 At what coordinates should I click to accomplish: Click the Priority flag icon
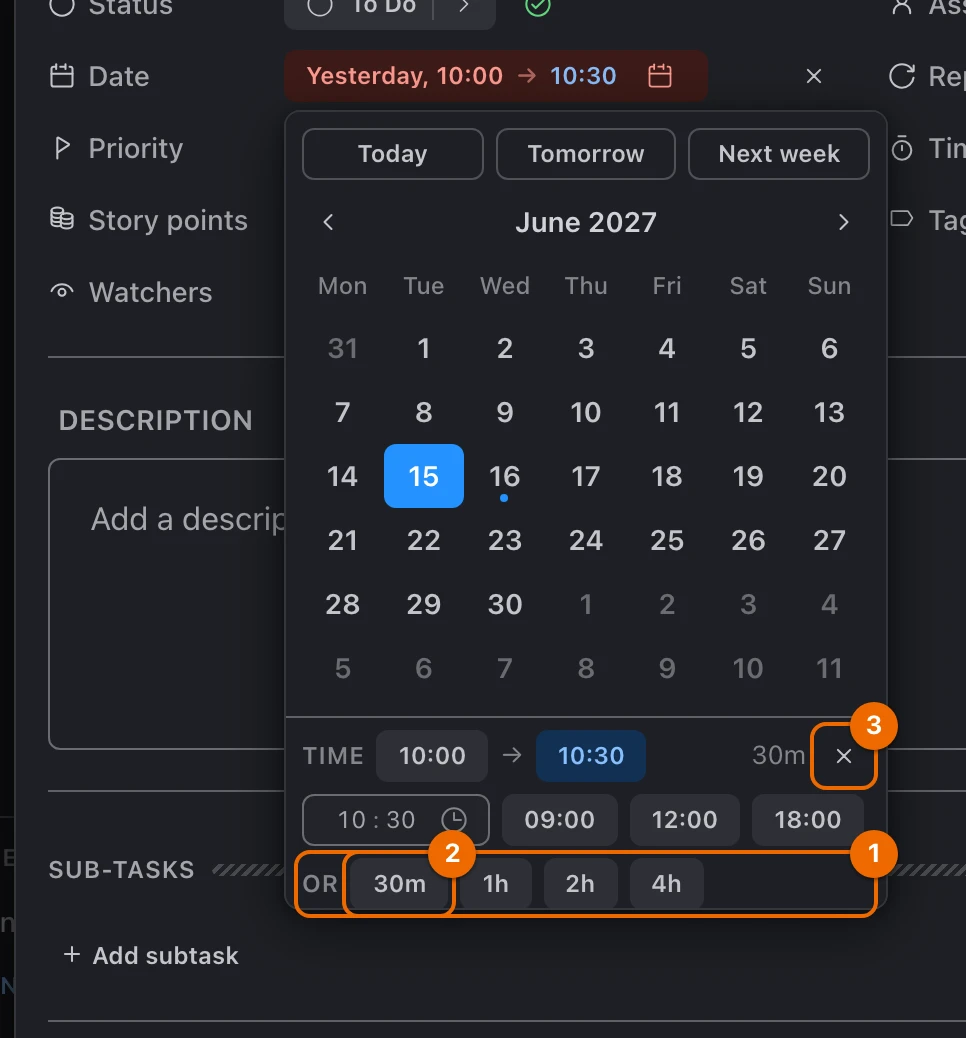[62, 148]
